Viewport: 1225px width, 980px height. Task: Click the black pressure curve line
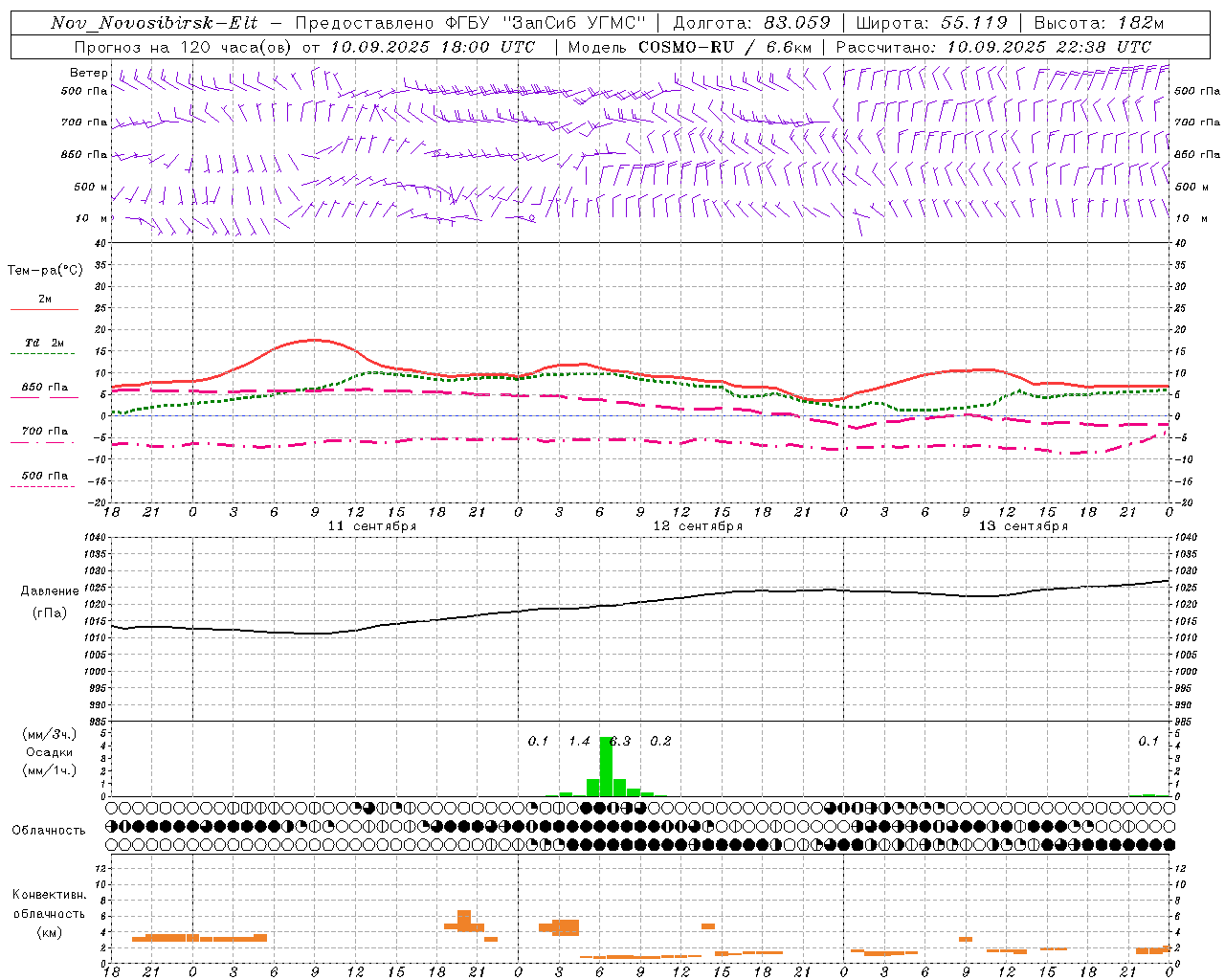point(639,603)
